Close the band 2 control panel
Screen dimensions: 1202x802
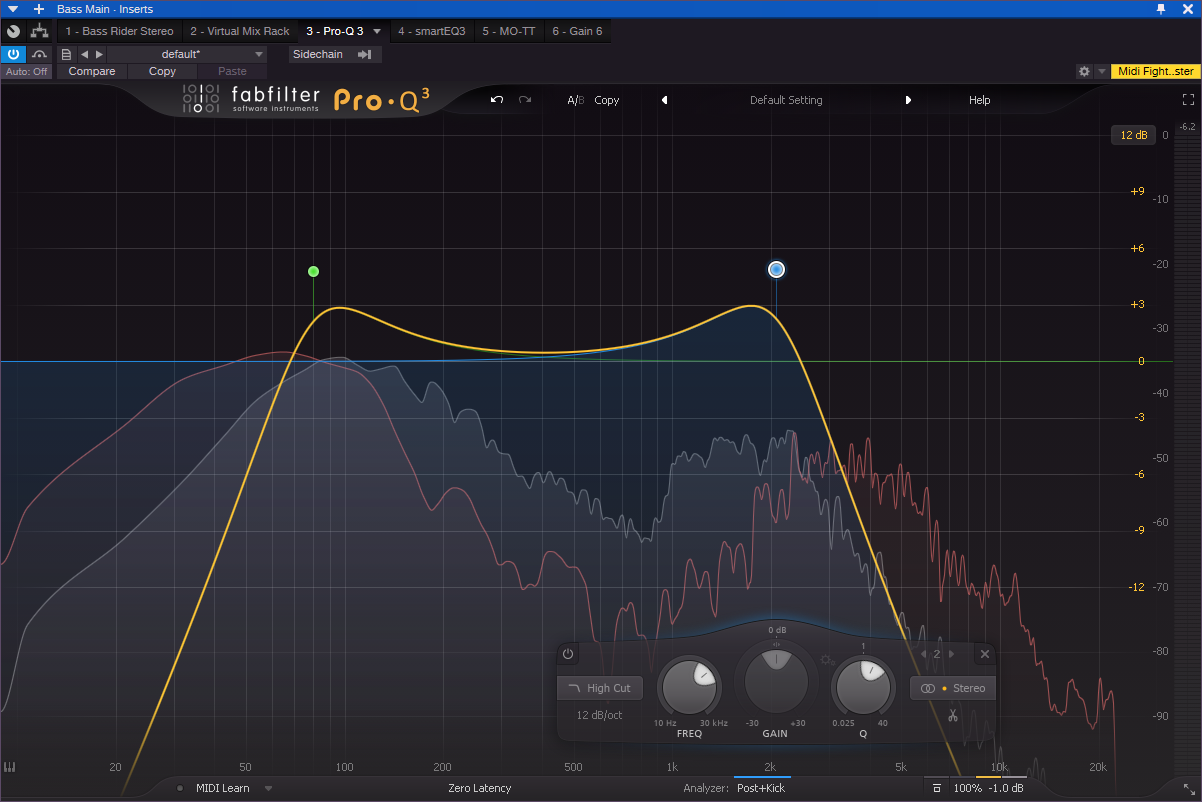[x=985, y=654]
